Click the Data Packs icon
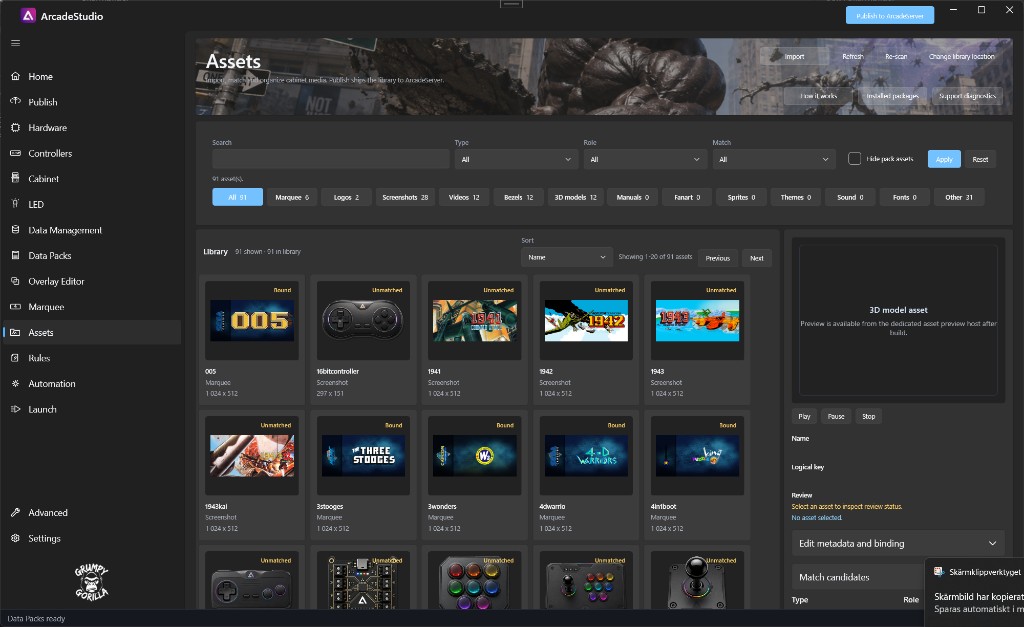The image size is (1024, 627). [16, 255]
